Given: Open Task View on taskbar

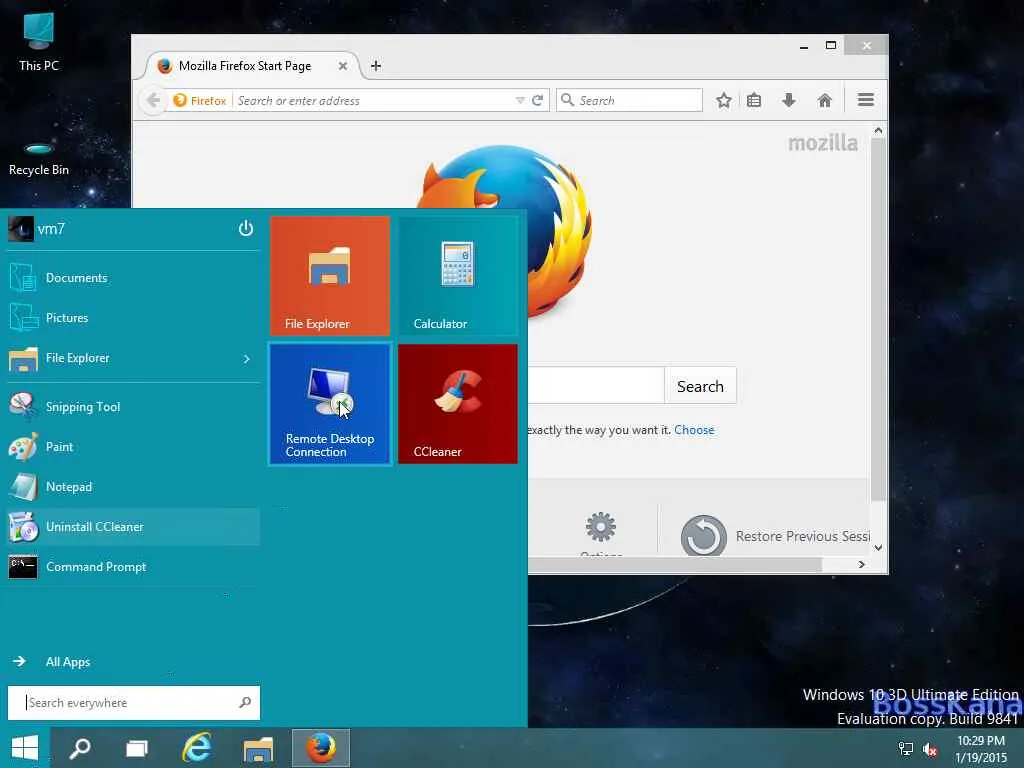Looking at the screenshot, I should point(136,748).
